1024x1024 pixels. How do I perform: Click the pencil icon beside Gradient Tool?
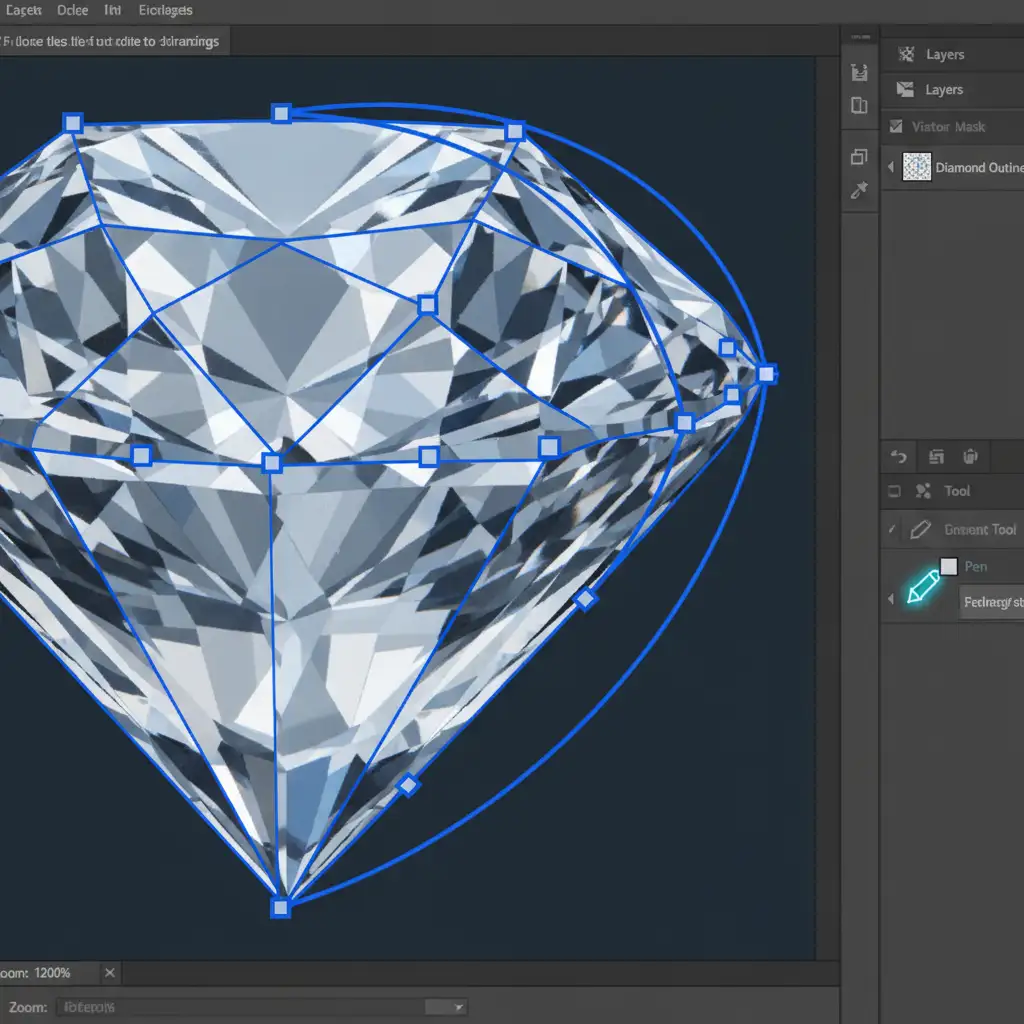tap(922, 529)
